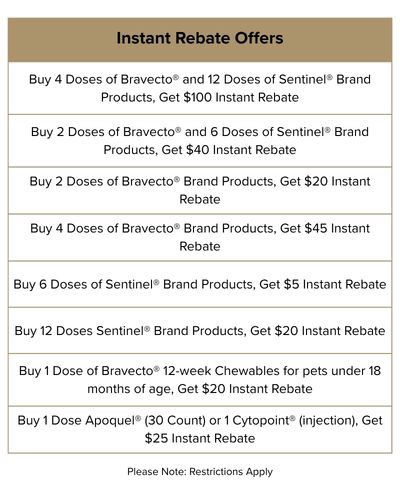Click the Please Note: Restrictions Apply text
Image resolution: width=400 pixels, height=500 pixels.
pyautogui.click(x=200, y=472)
